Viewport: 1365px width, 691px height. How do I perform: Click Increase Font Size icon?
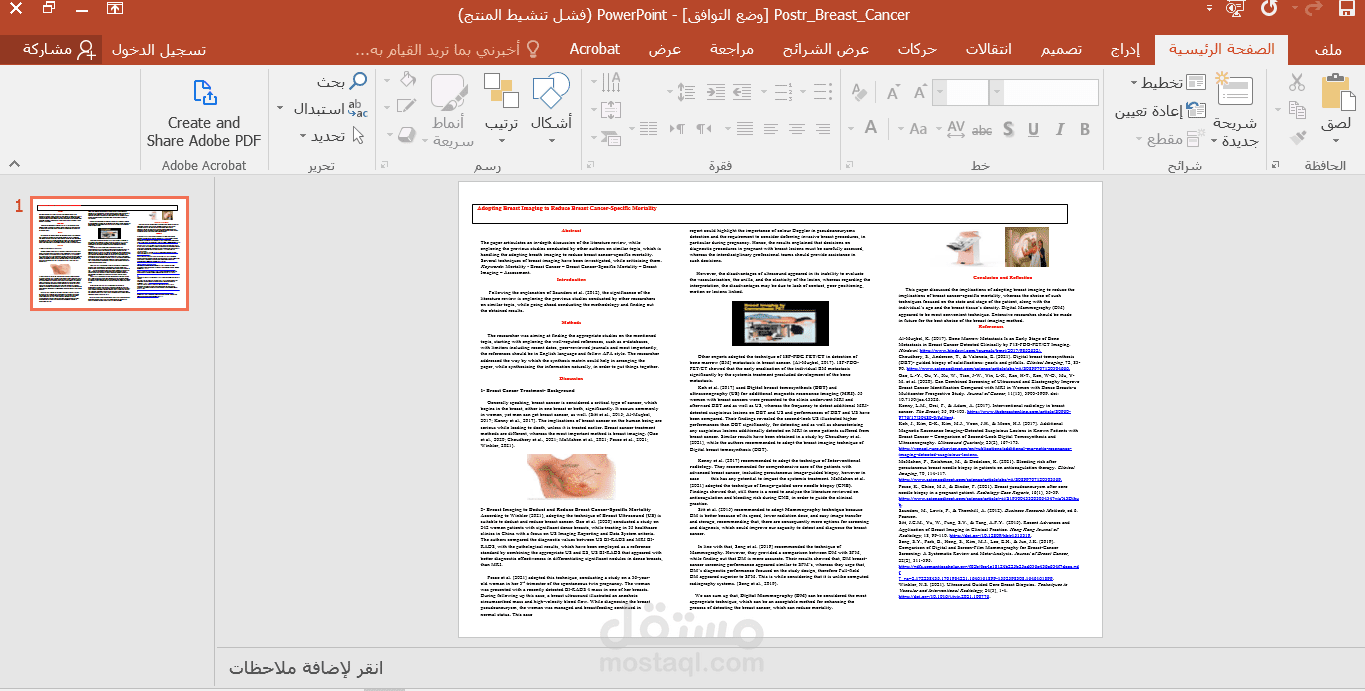click(x=919, y=92)
